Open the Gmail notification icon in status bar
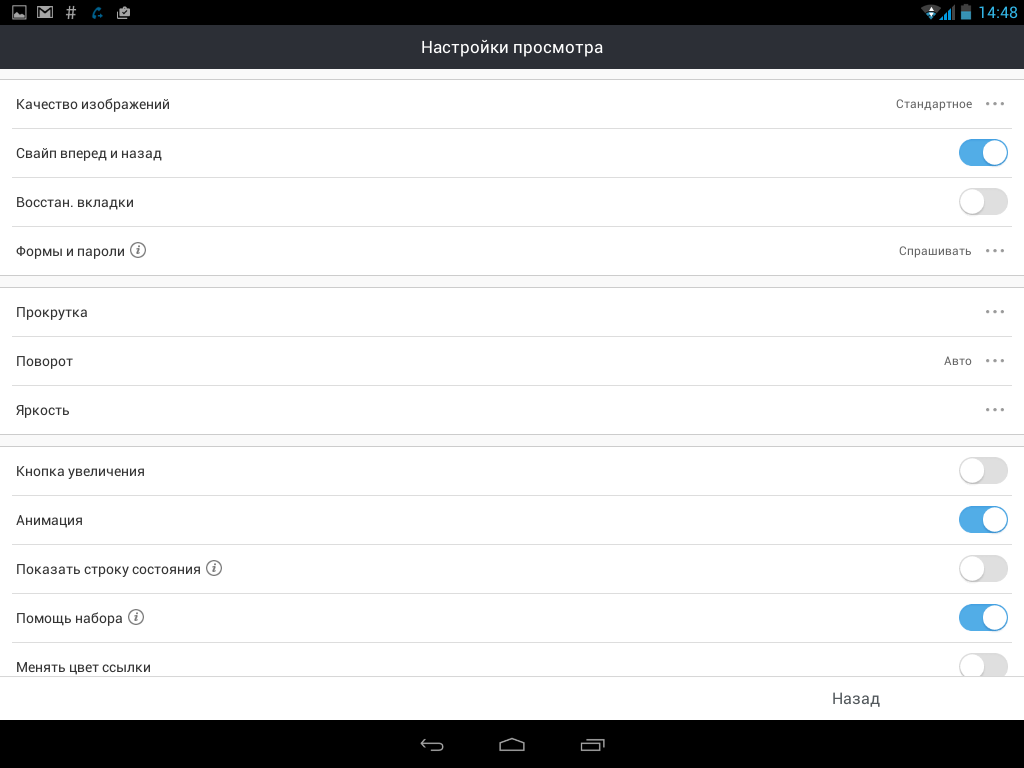Screen dimensions: 1024x768 [x=45, y=12]
